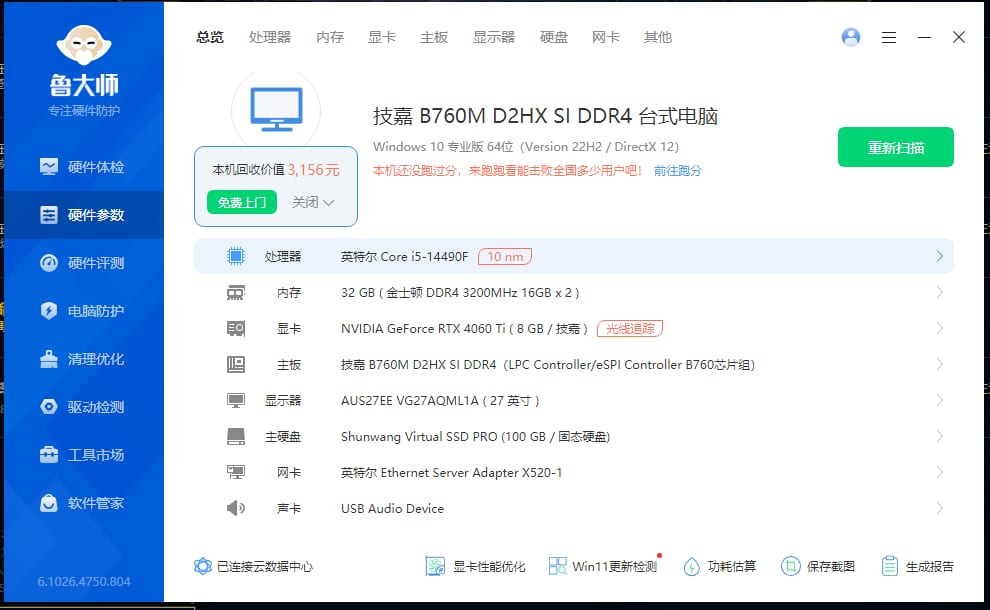Click 英特尔 Core i5-14490F text
Screen dimensions: 990x610
(404, 256)
